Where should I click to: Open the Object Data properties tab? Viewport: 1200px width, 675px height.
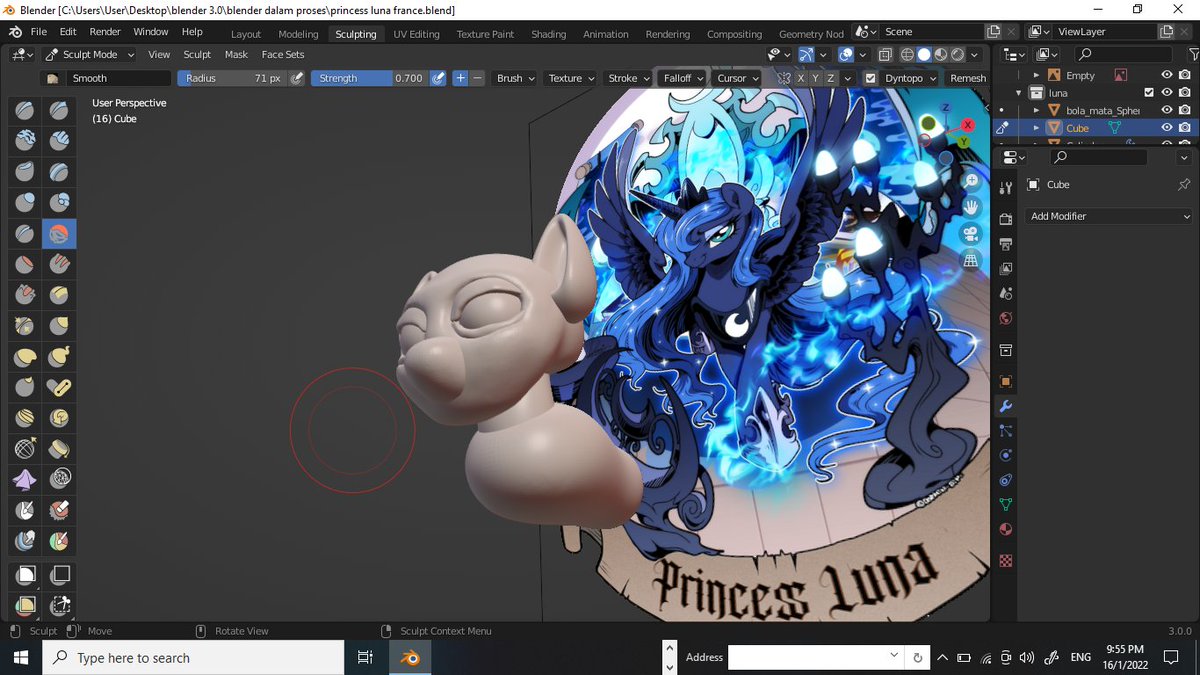tap(1006, 505)
